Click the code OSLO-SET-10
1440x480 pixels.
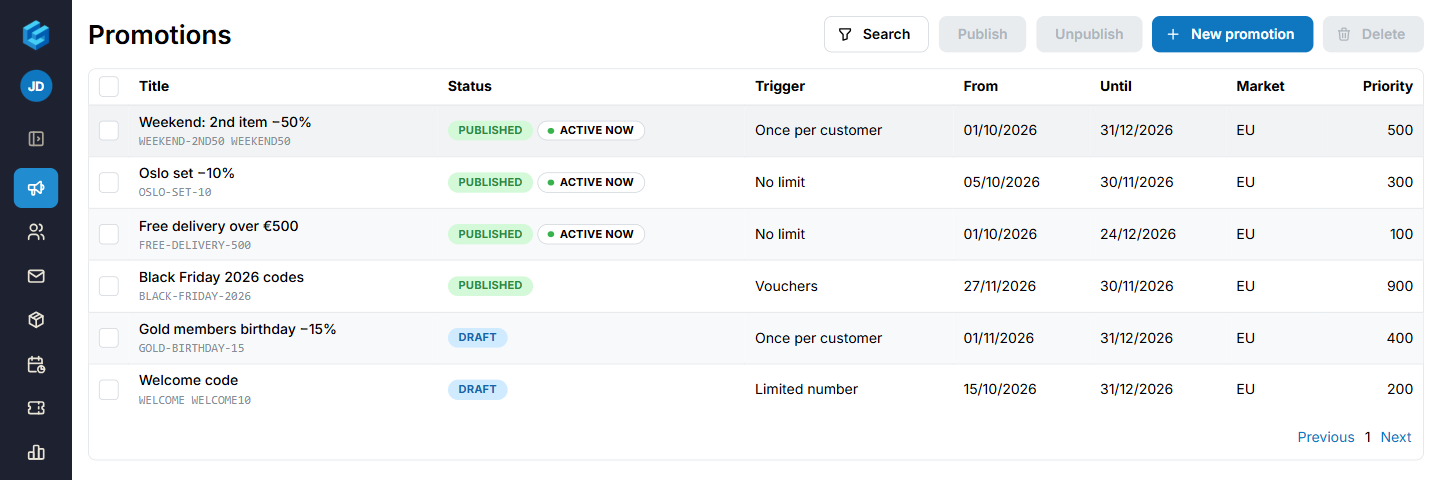point(175,193)
